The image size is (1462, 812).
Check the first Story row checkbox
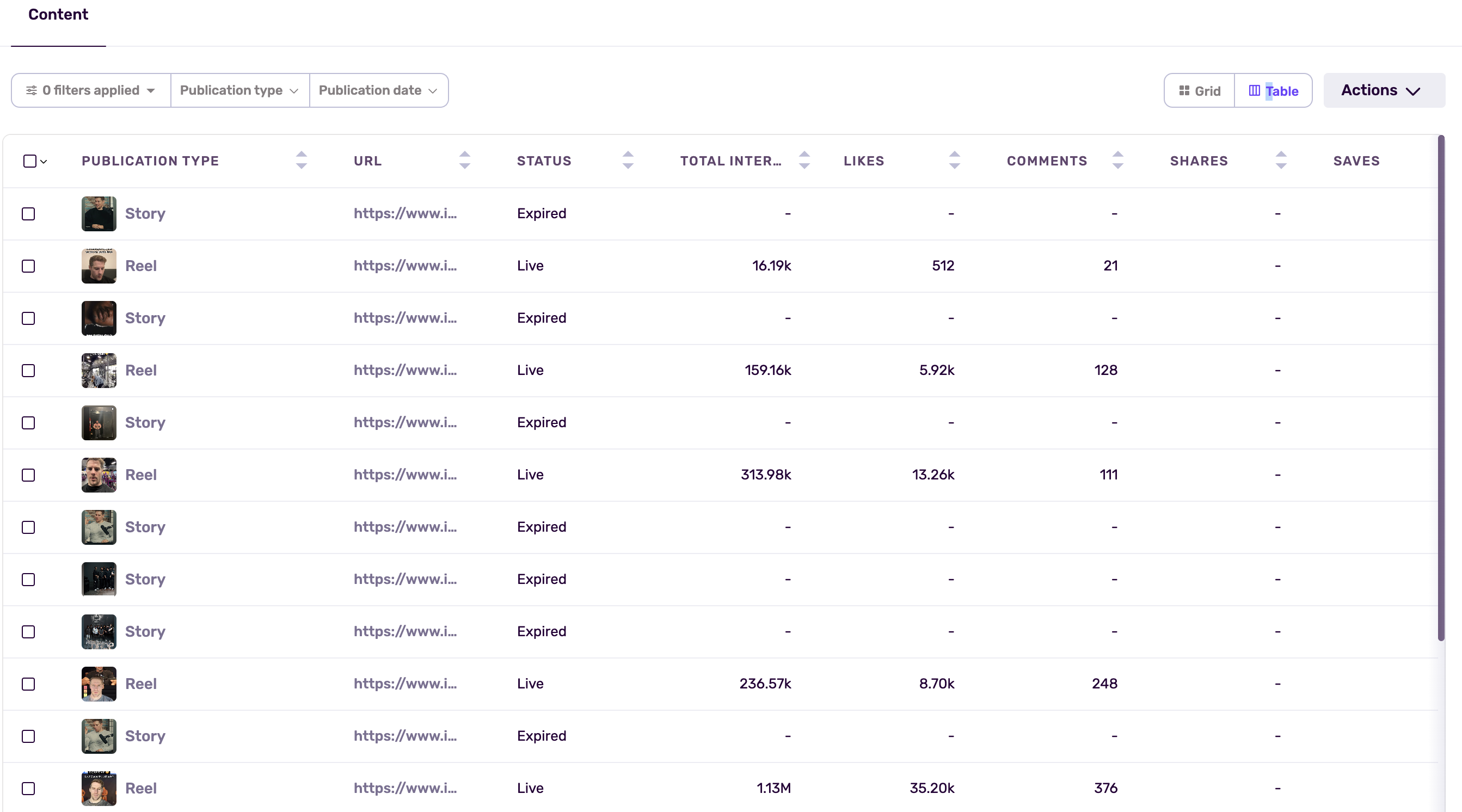click(28, 213)
